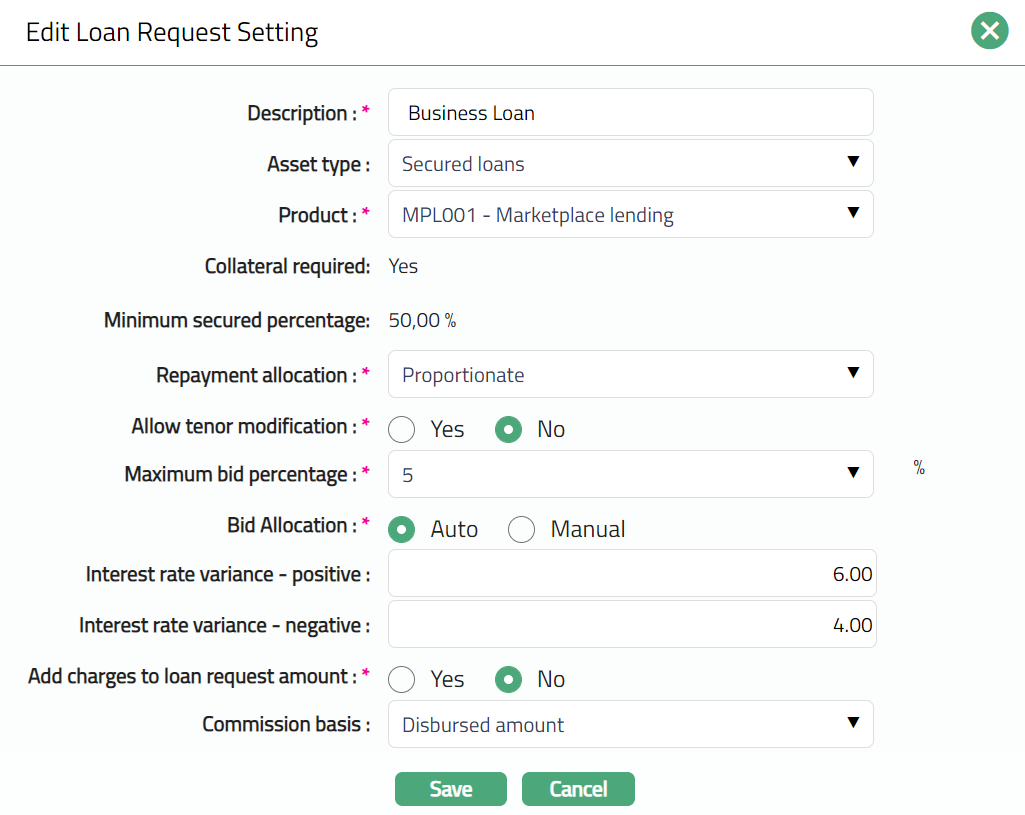Open the Maximum bid percentage dropdown
Screen dimensions: 1025x815
(630, 475)
